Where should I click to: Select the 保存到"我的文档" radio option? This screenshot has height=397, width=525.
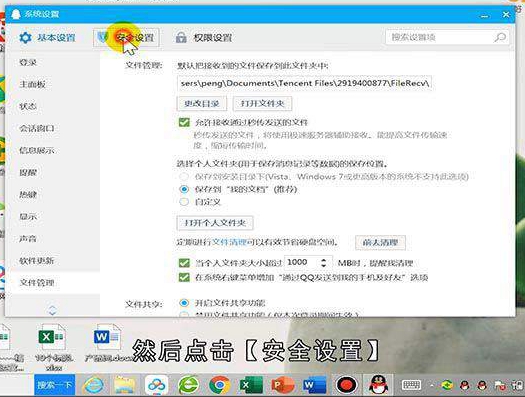[184, 189]
